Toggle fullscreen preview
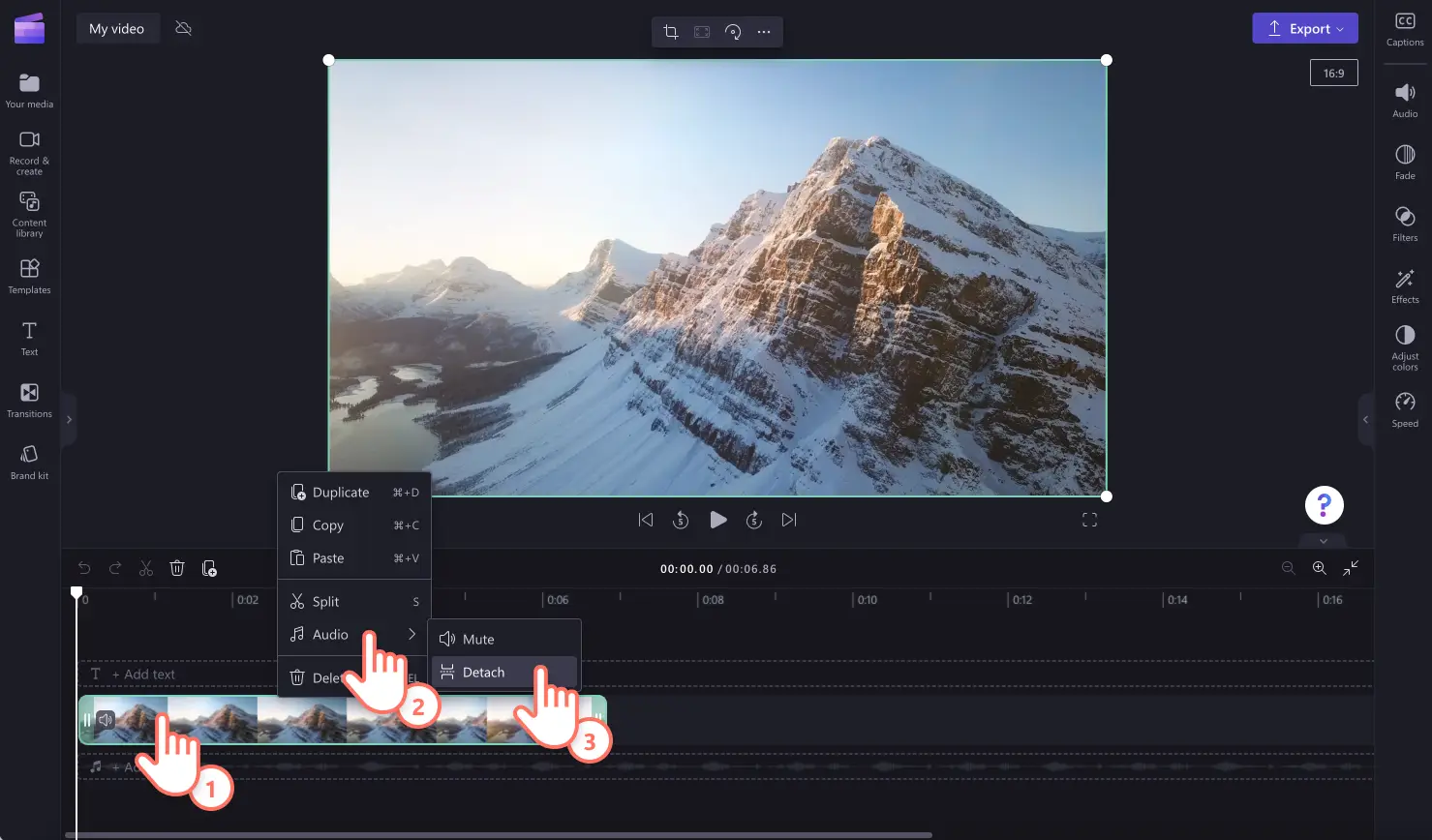This screenshot has height=840, width=1432. coord(1089,520)
